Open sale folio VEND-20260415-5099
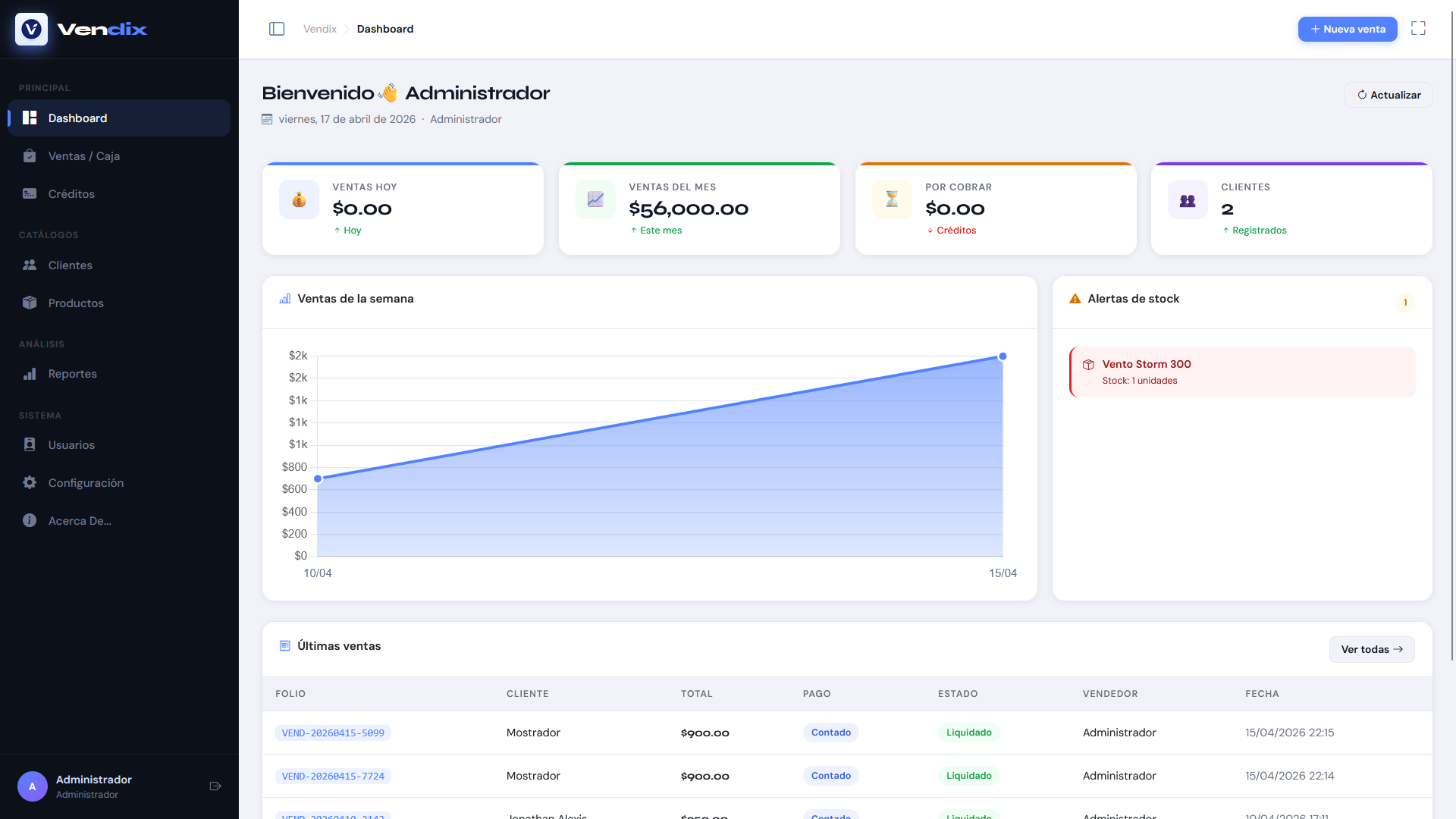The image size is (1456, 819). pyautogui.click(x=333, y=733)
